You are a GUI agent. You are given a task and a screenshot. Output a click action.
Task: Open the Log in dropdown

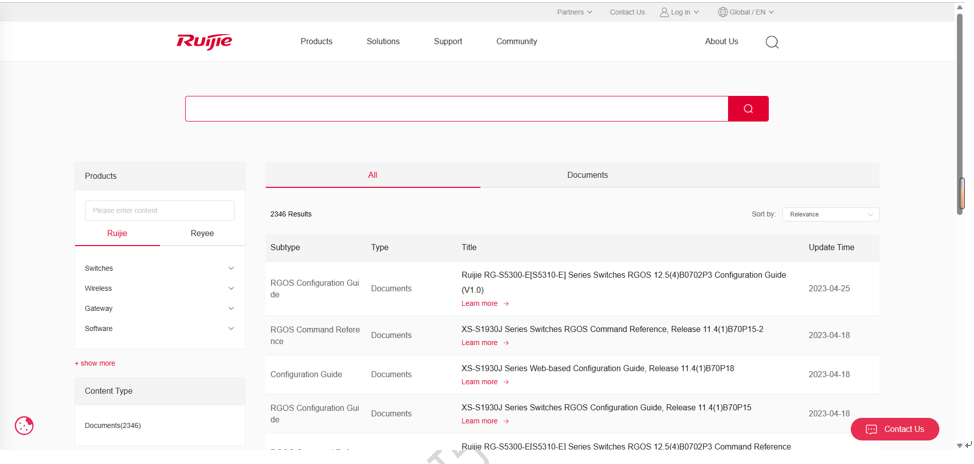(680, 12)
